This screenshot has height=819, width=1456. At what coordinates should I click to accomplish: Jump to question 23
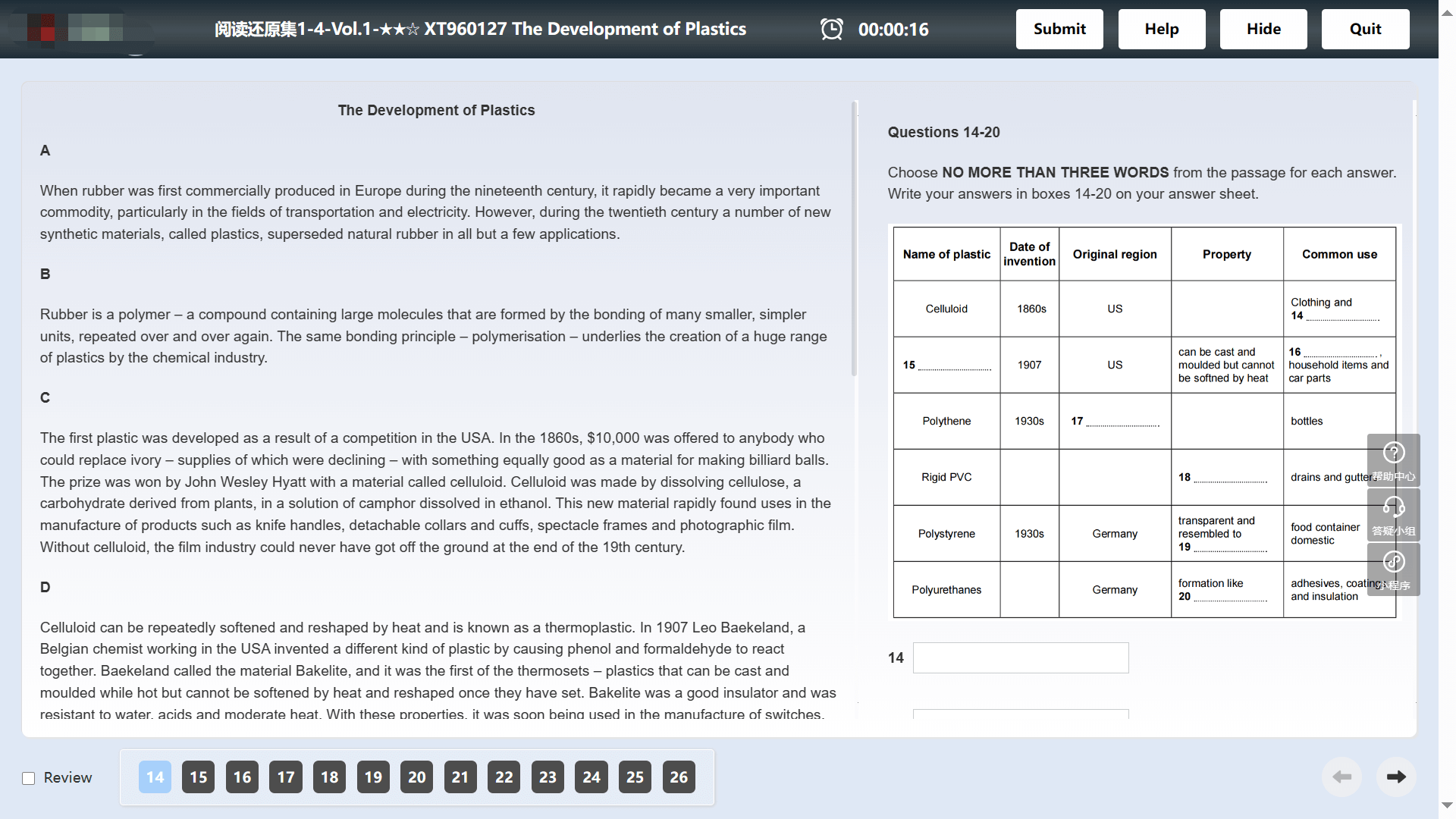(x=548, y=777)
